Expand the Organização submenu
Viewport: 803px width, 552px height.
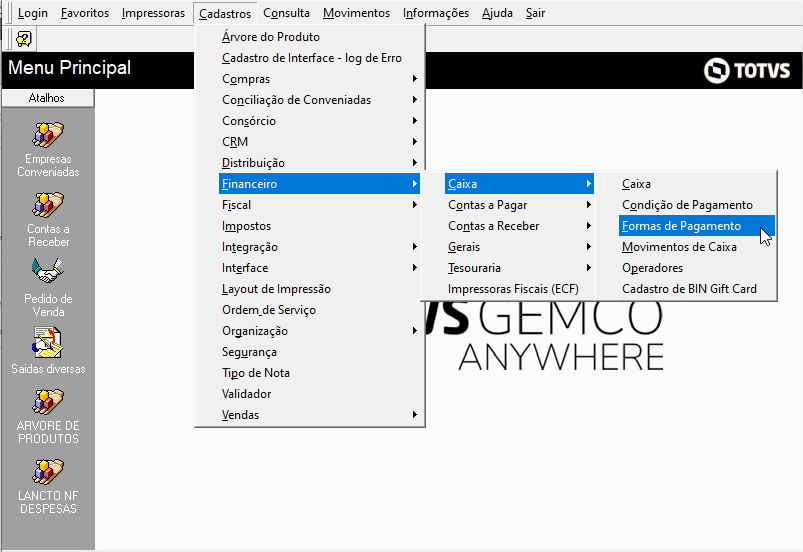click(x=320, y=331)
